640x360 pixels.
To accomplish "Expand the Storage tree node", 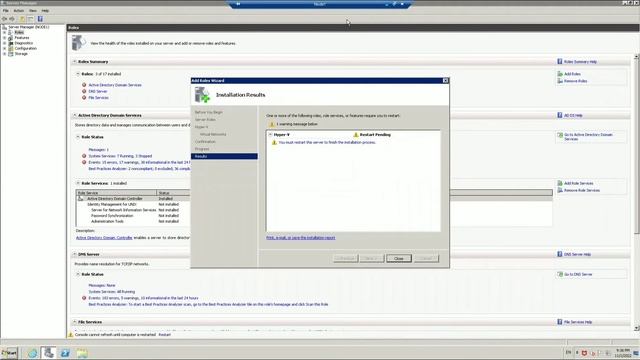I will pyautogui.click(x=4, y=53).
